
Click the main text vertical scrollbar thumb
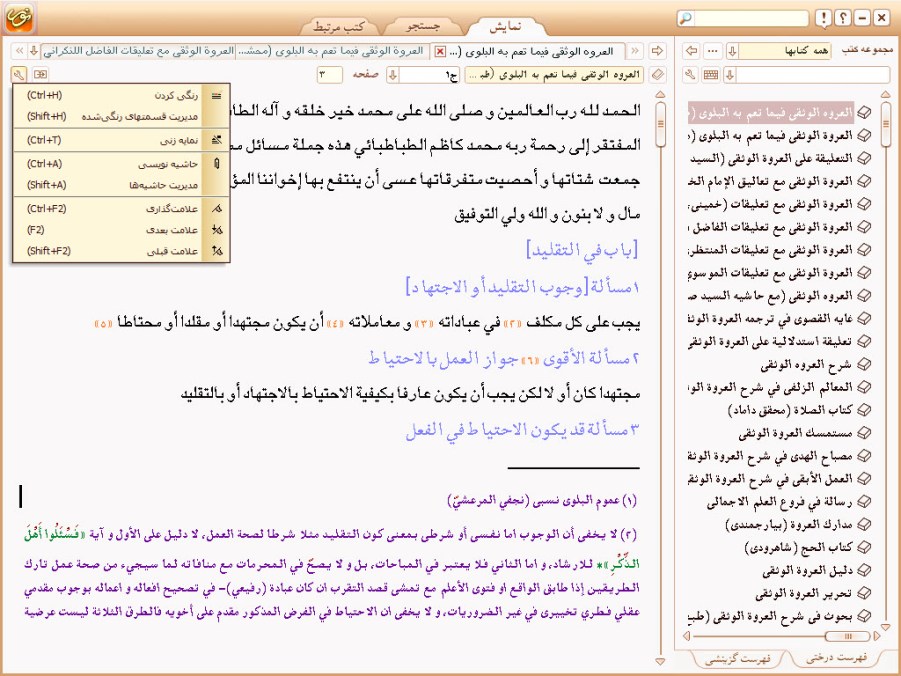tap(660, 125)
